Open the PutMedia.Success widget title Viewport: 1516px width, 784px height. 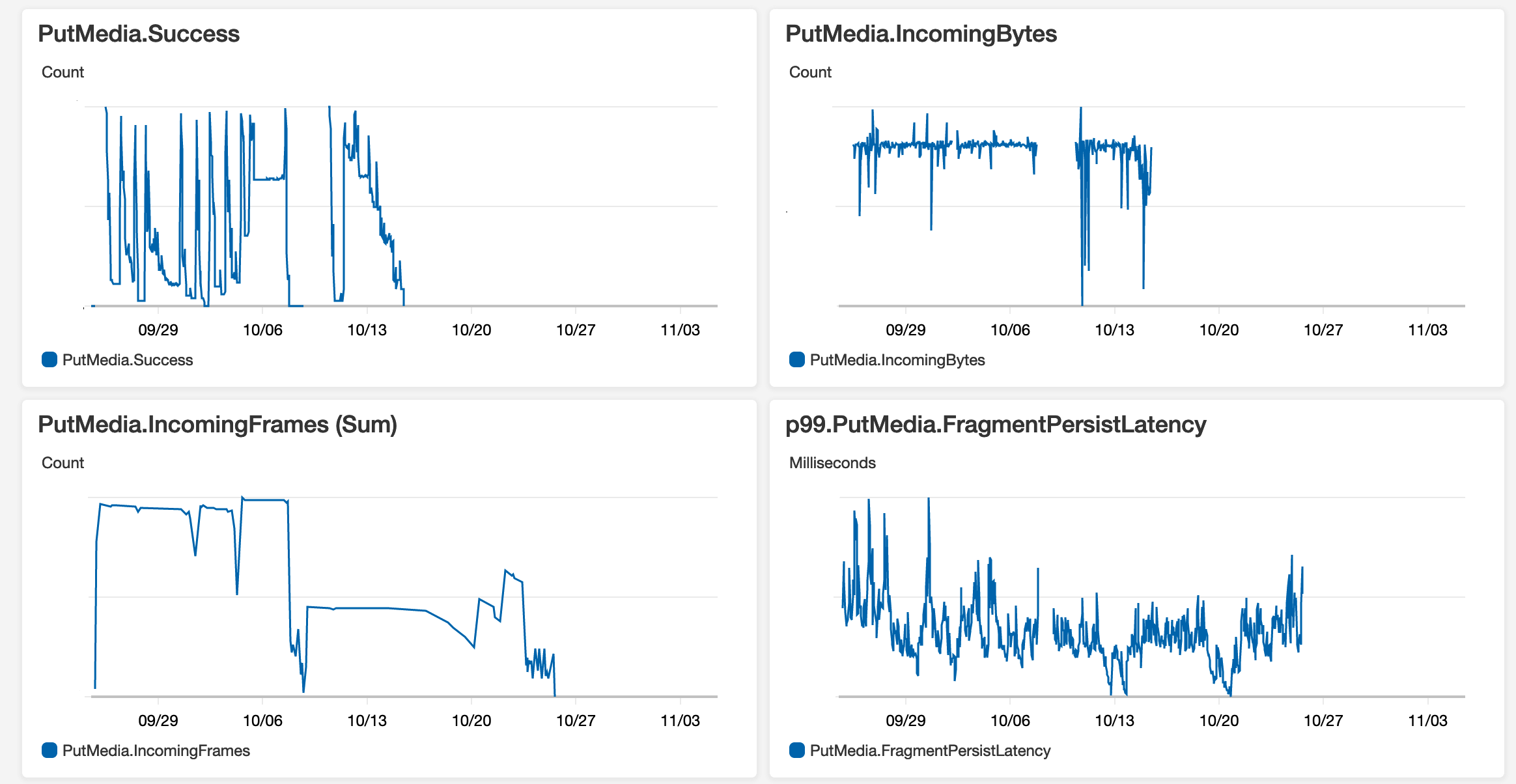[x=139, y=34]
